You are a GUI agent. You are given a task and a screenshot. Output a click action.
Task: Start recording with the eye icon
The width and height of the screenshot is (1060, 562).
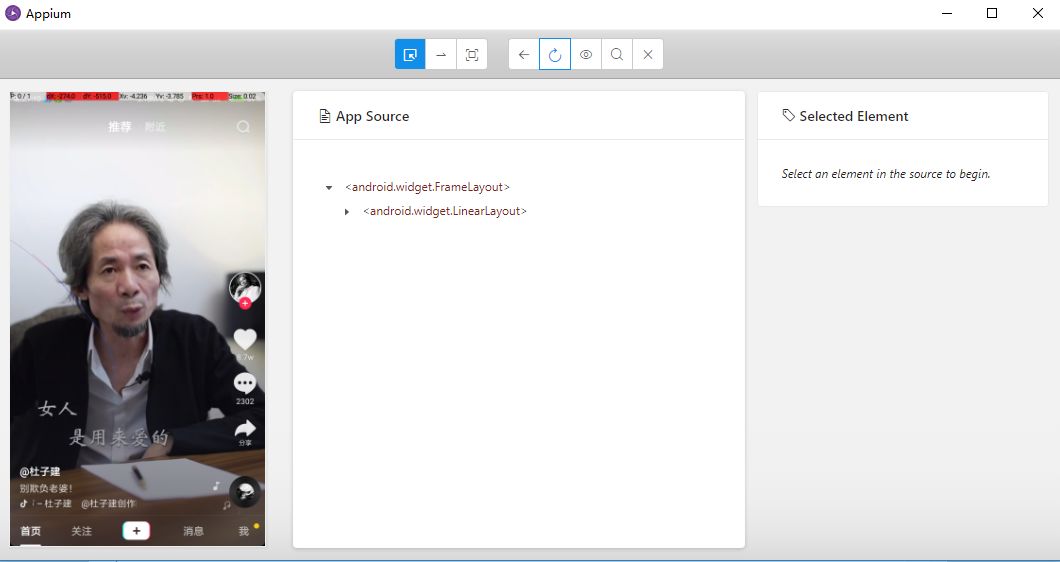click(x=586, y=54)
